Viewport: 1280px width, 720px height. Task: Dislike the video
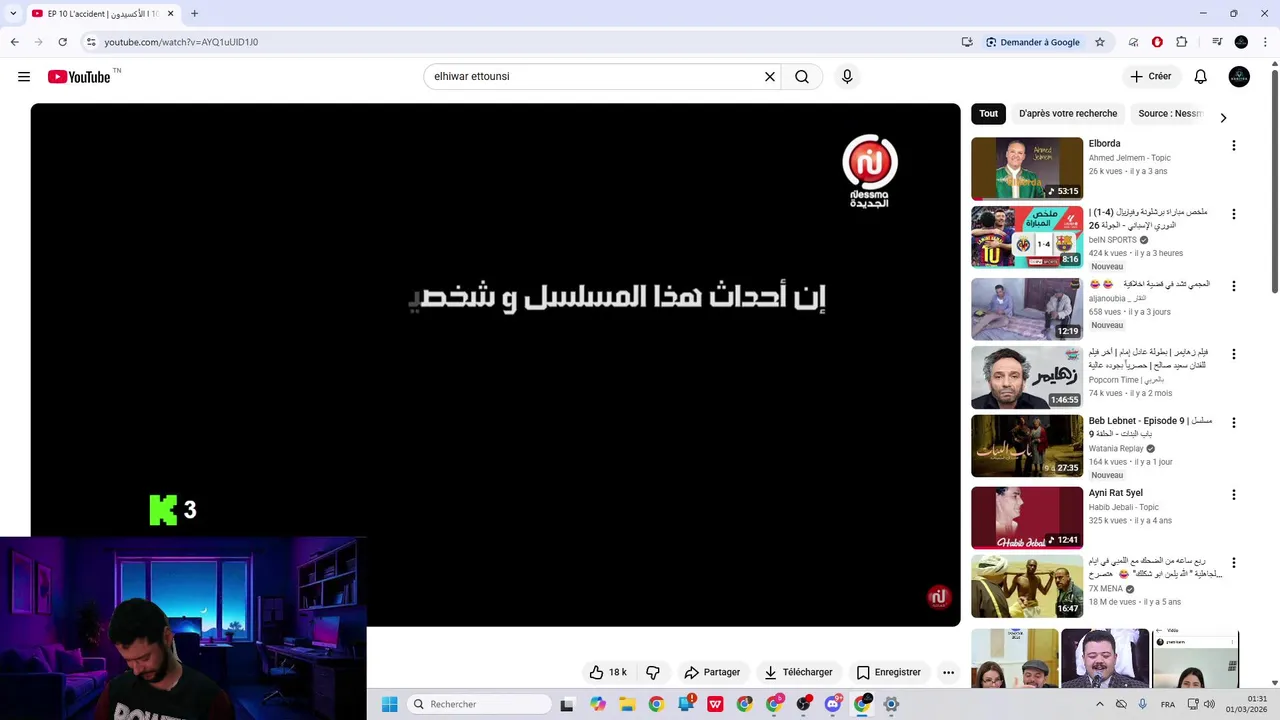pos(653,672)
